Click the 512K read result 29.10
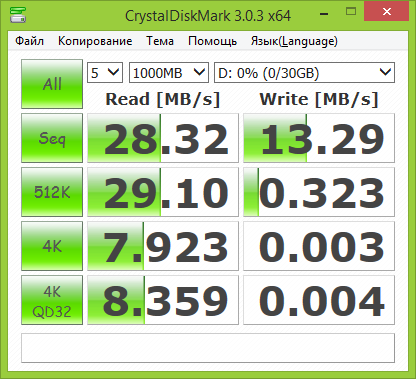416x379 pixels. click(x=163, y=192)
